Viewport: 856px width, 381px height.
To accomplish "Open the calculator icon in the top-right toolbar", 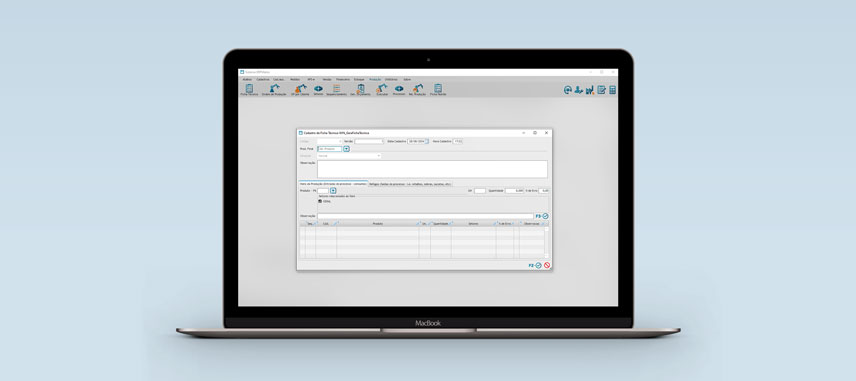I will pyautogui.click(x=613, y=90).
